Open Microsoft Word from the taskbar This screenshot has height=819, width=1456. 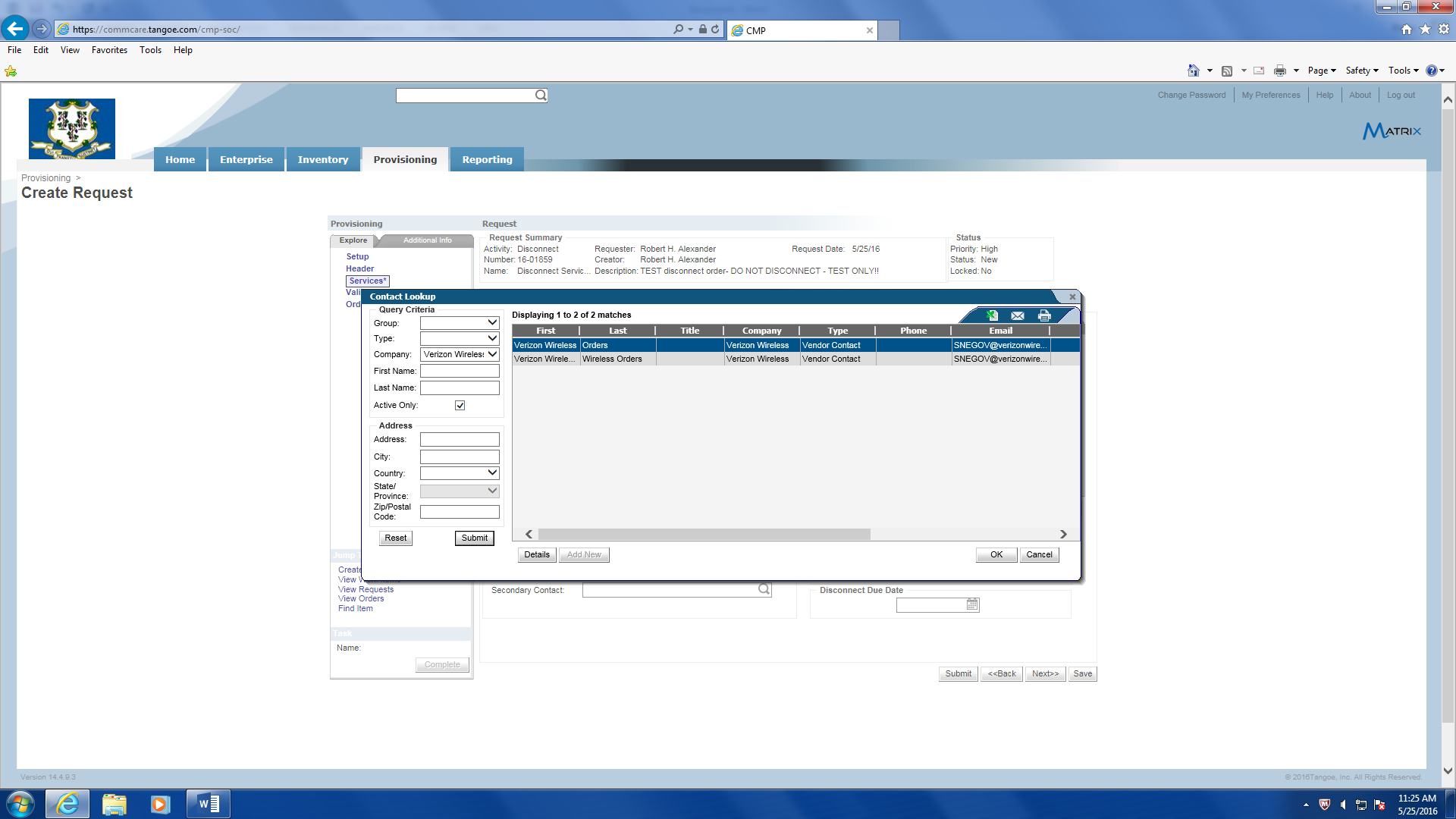pos(209,804)
